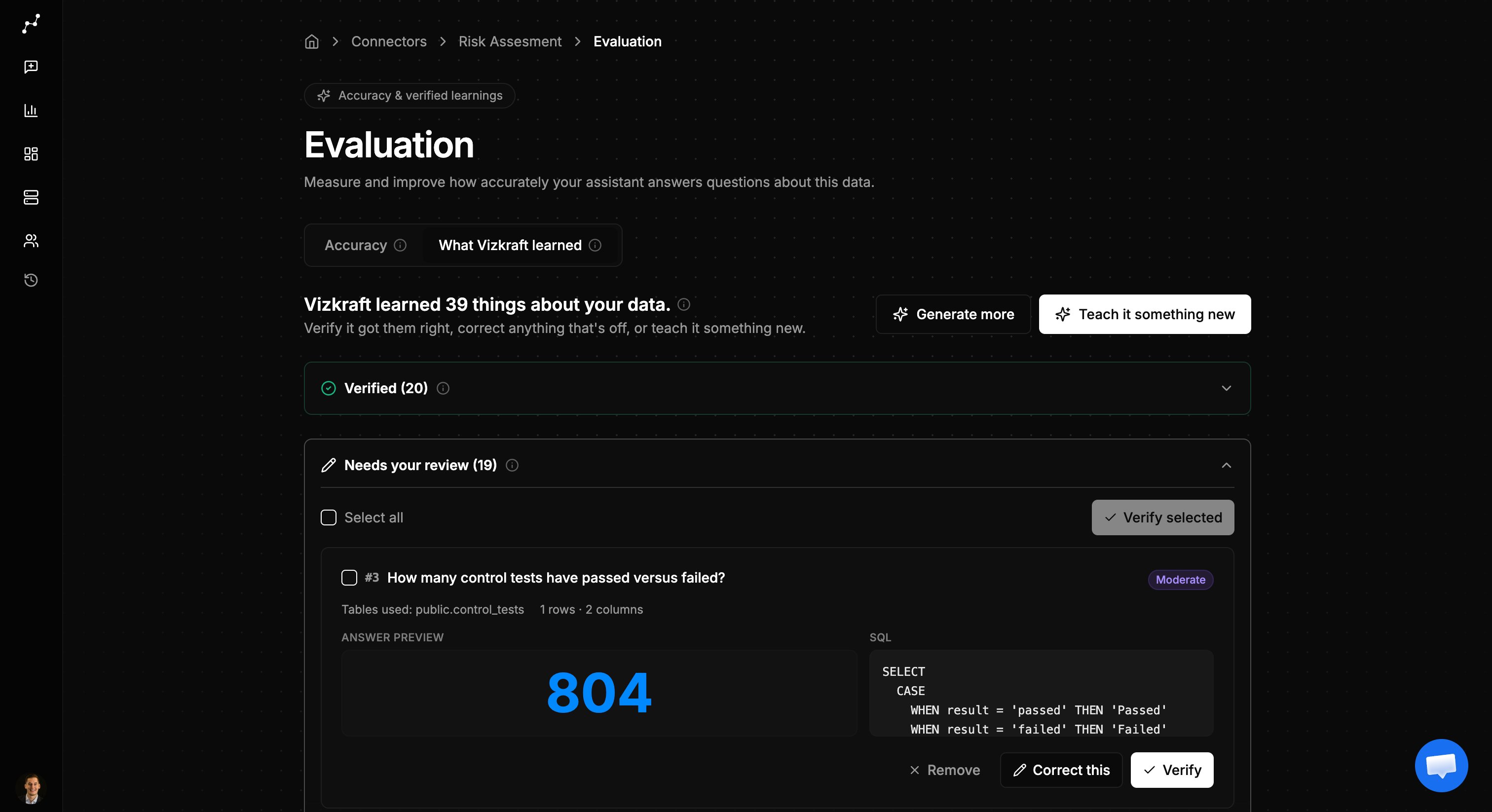Go to home via breadcrumb house icon
The width and height of the screenshot is (1492, 812).
click(x=312, y=42)
